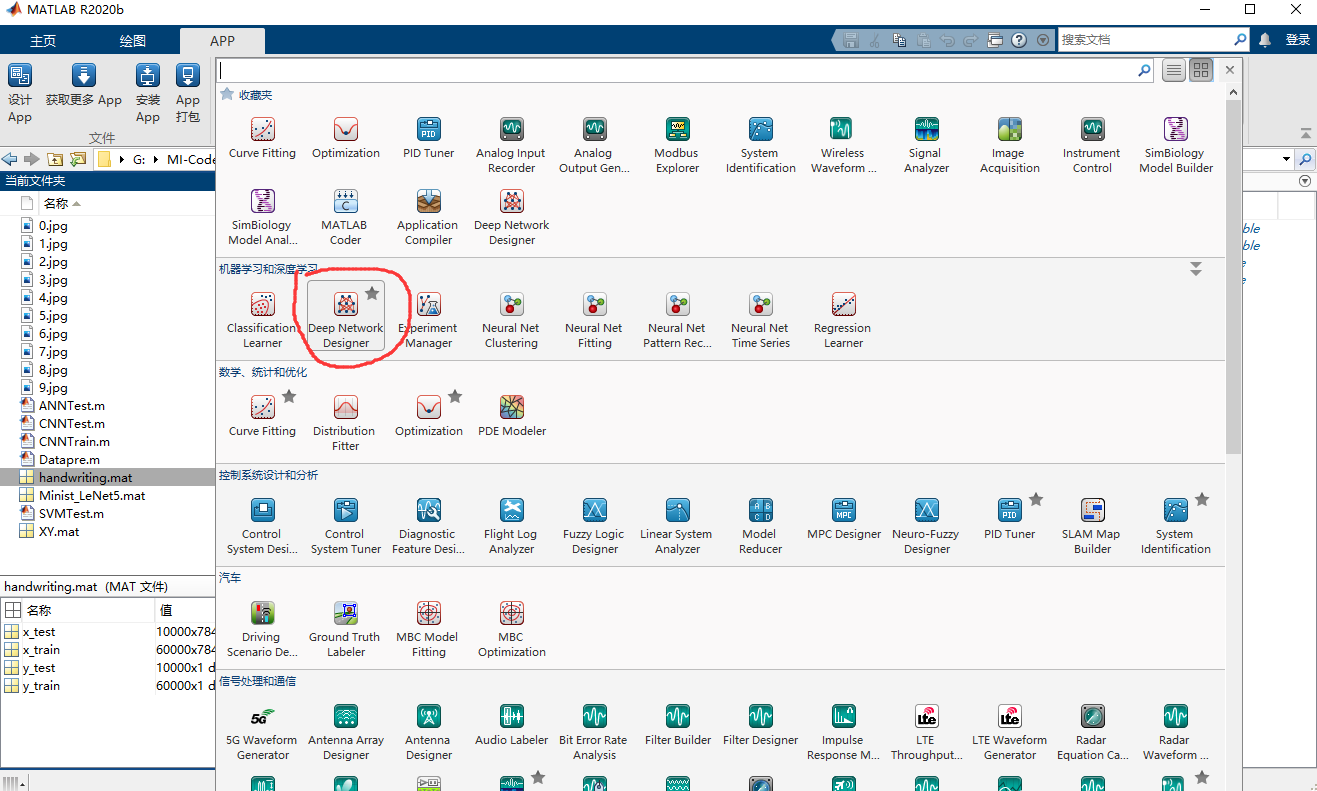
Task: Select the APP ribbon tab
Action: (x=222, y=41)
